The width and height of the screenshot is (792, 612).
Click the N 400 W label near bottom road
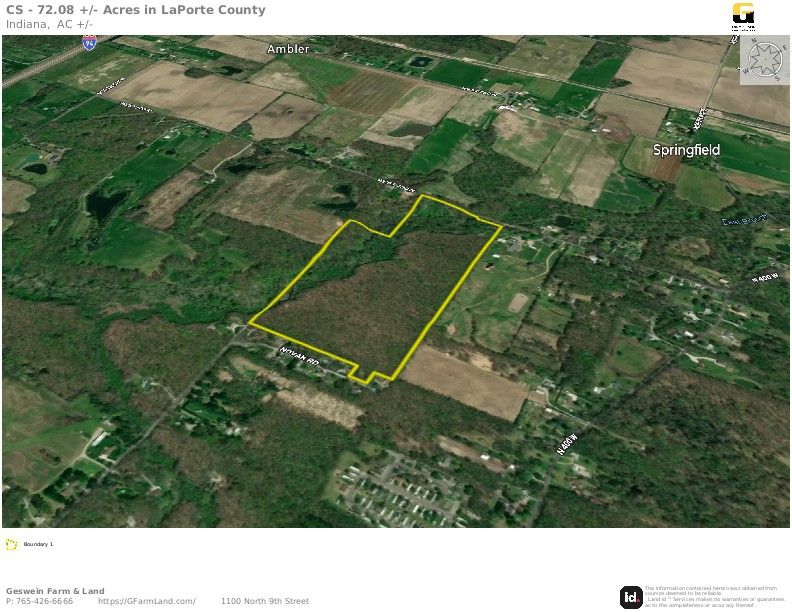click(567, 444)
